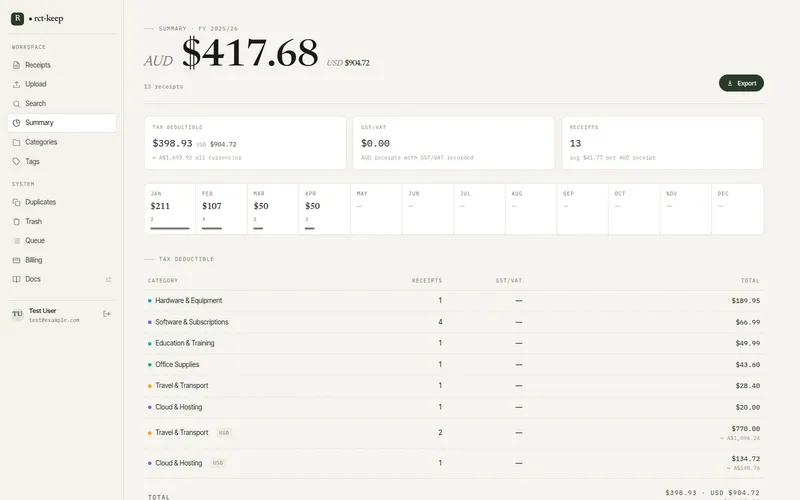
Task: Click the GST/VAT $0.00 card
Action: click(454, 143)
